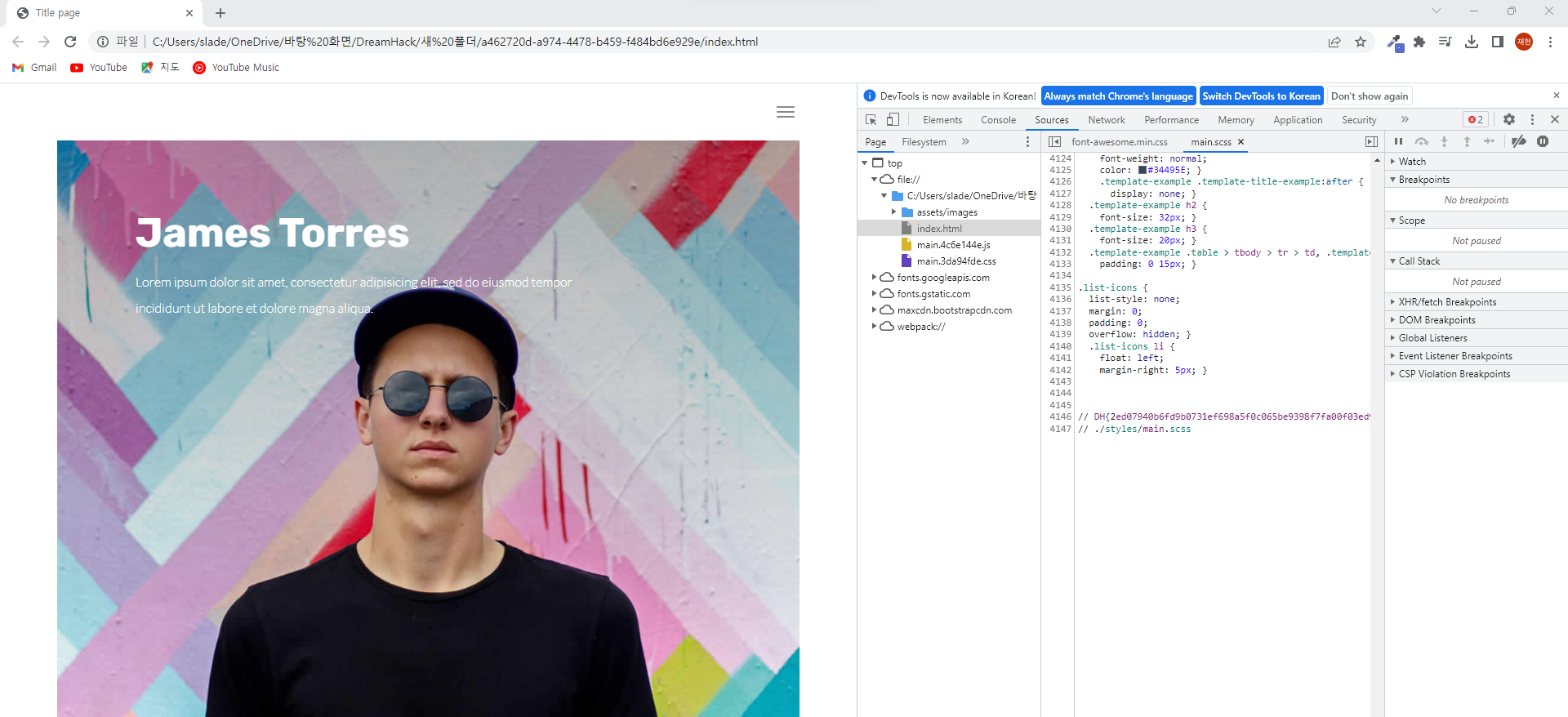Click Always match Chrome's language
The height and width of the screenshot is (717, 1568).
pyautogui.click(x=1119, y=96)
